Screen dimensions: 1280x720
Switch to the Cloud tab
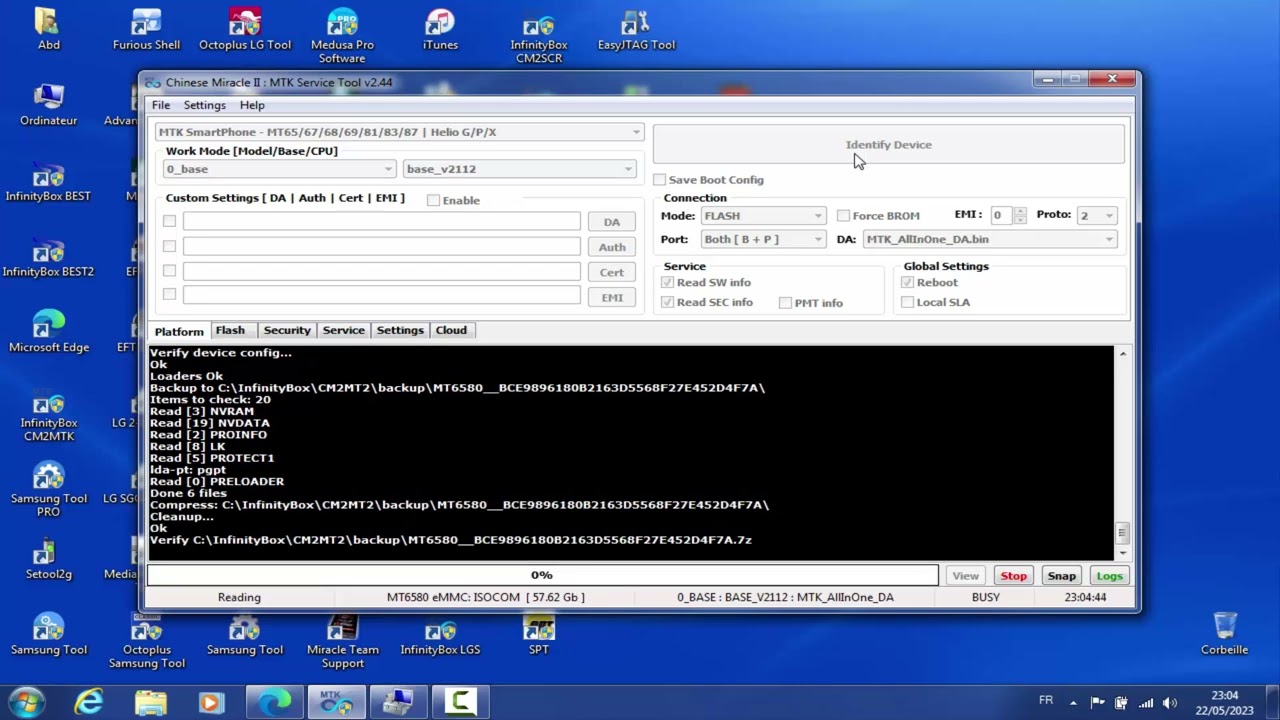coord(451,330)
